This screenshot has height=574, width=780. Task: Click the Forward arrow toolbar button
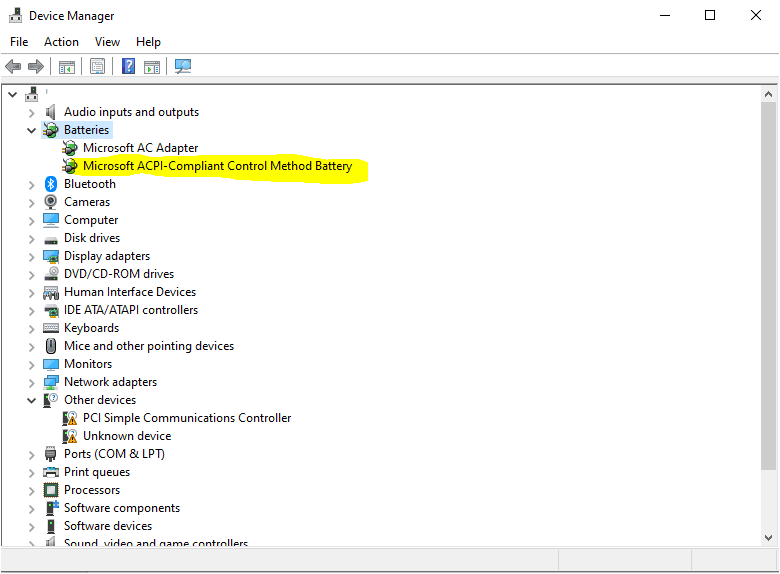coord(36,66)
